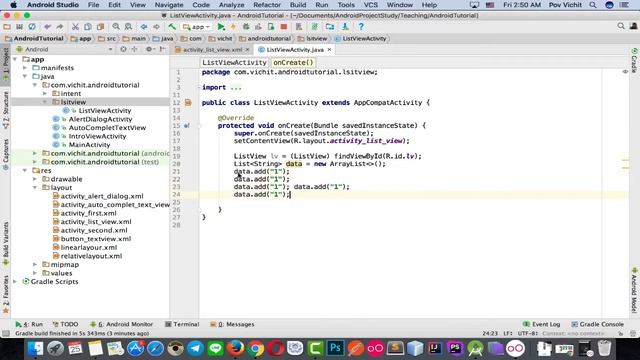The image size is (640, 360).
Task: Select AutoCompletTextView class
Action: [107, 128]
